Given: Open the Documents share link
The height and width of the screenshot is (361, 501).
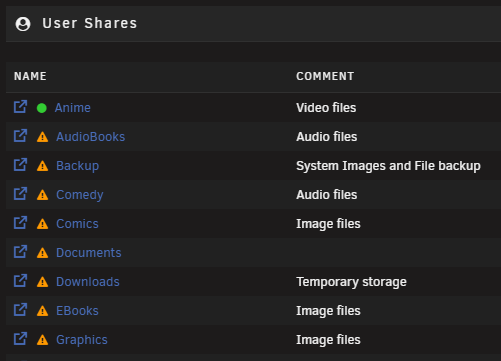Looking at the screenshot, I should tap(89, 253).
